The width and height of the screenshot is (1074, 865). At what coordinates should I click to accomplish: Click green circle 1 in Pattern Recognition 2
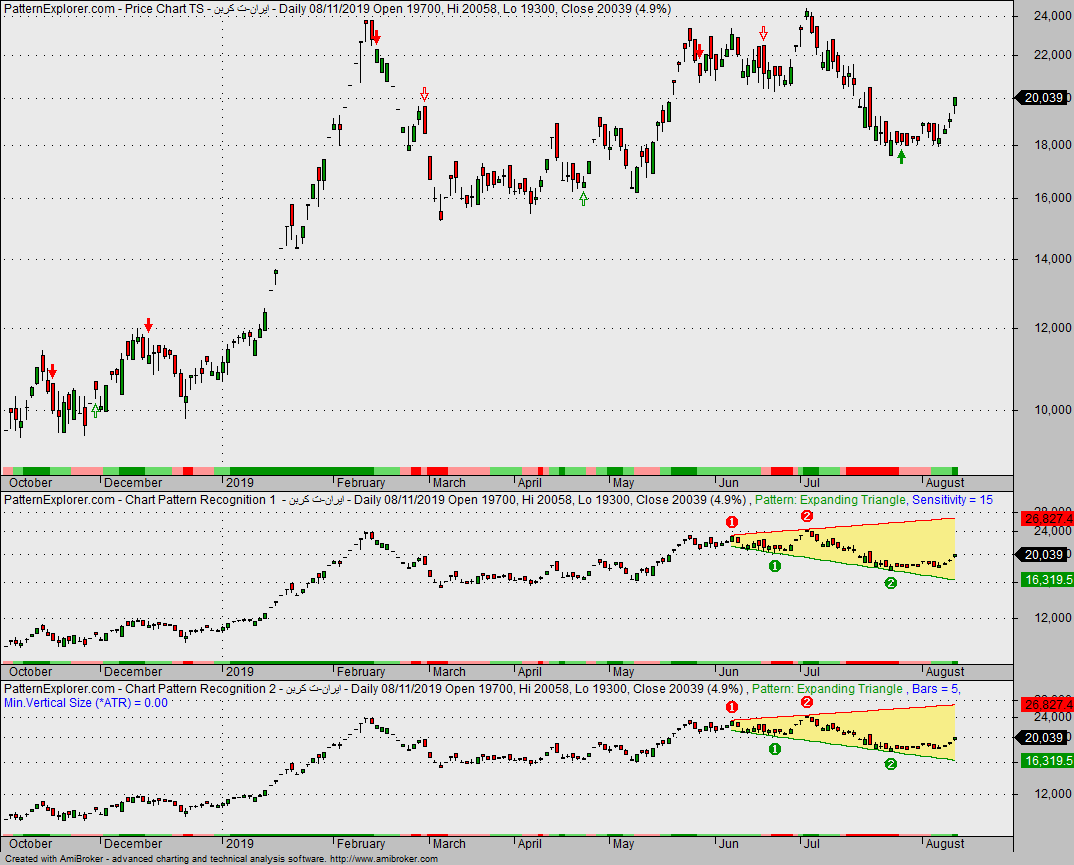coord(775,749)
